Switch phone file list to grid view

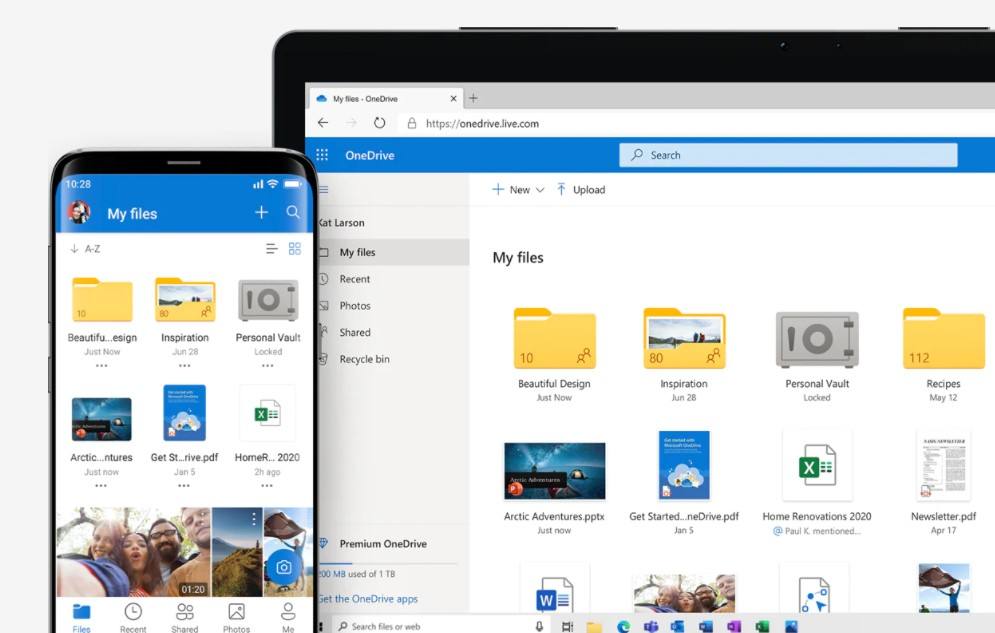pyautogui.click(x=294, y=249)
